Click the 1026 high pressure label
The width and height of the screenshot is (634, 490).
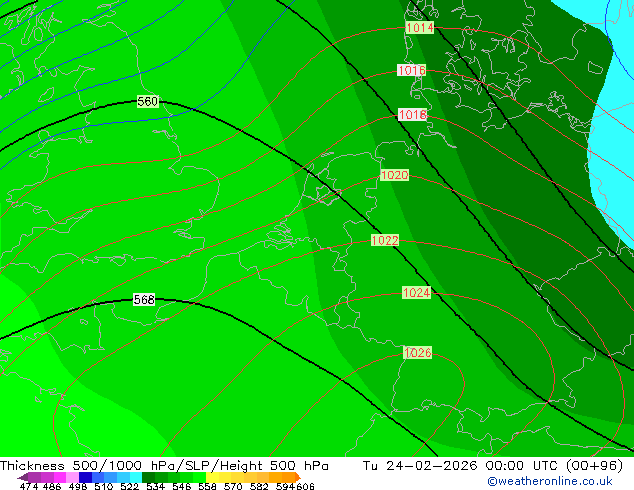tap(417, 353)
